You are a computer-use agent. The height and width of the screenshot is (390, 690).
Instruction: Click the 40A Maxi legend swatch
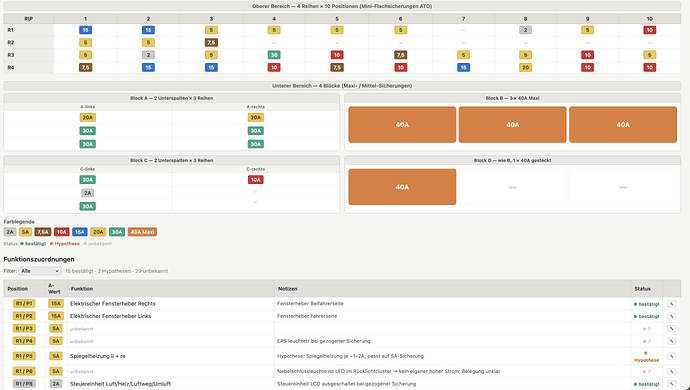coord(142,232)
